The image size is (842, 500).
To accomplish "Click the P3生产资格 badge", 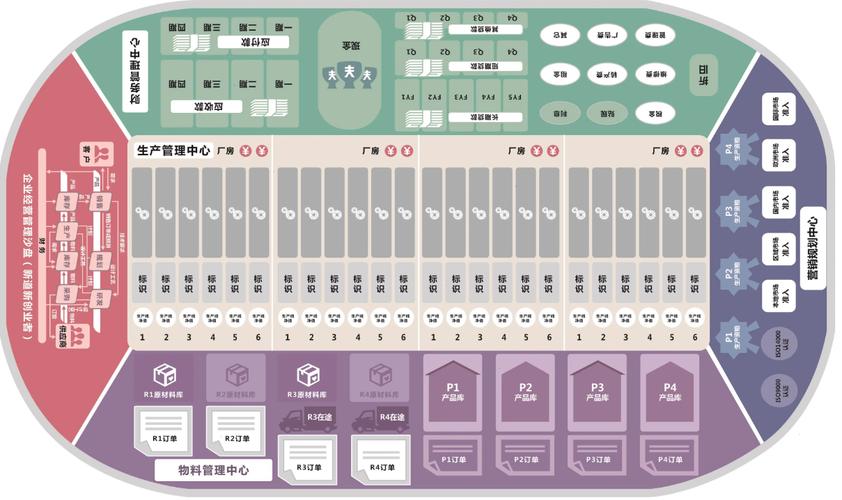I will (x=734, y=211).
